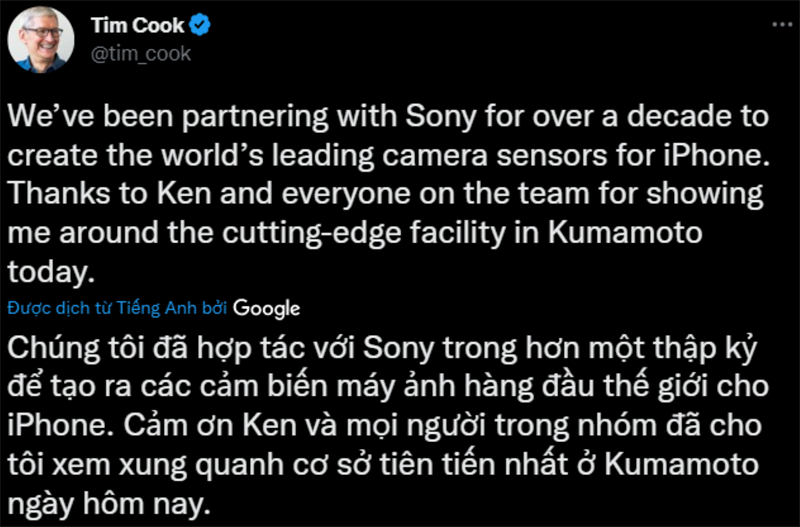Click the @tim_cook handle
The width and height of the screenshot is (800, 527).
click(x=140, y=54)
